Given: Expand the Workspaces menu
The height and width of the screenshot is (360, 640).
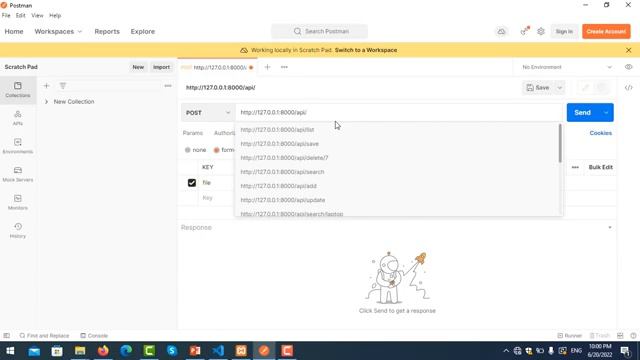Looking at the screenshot, I should [58, 31].
